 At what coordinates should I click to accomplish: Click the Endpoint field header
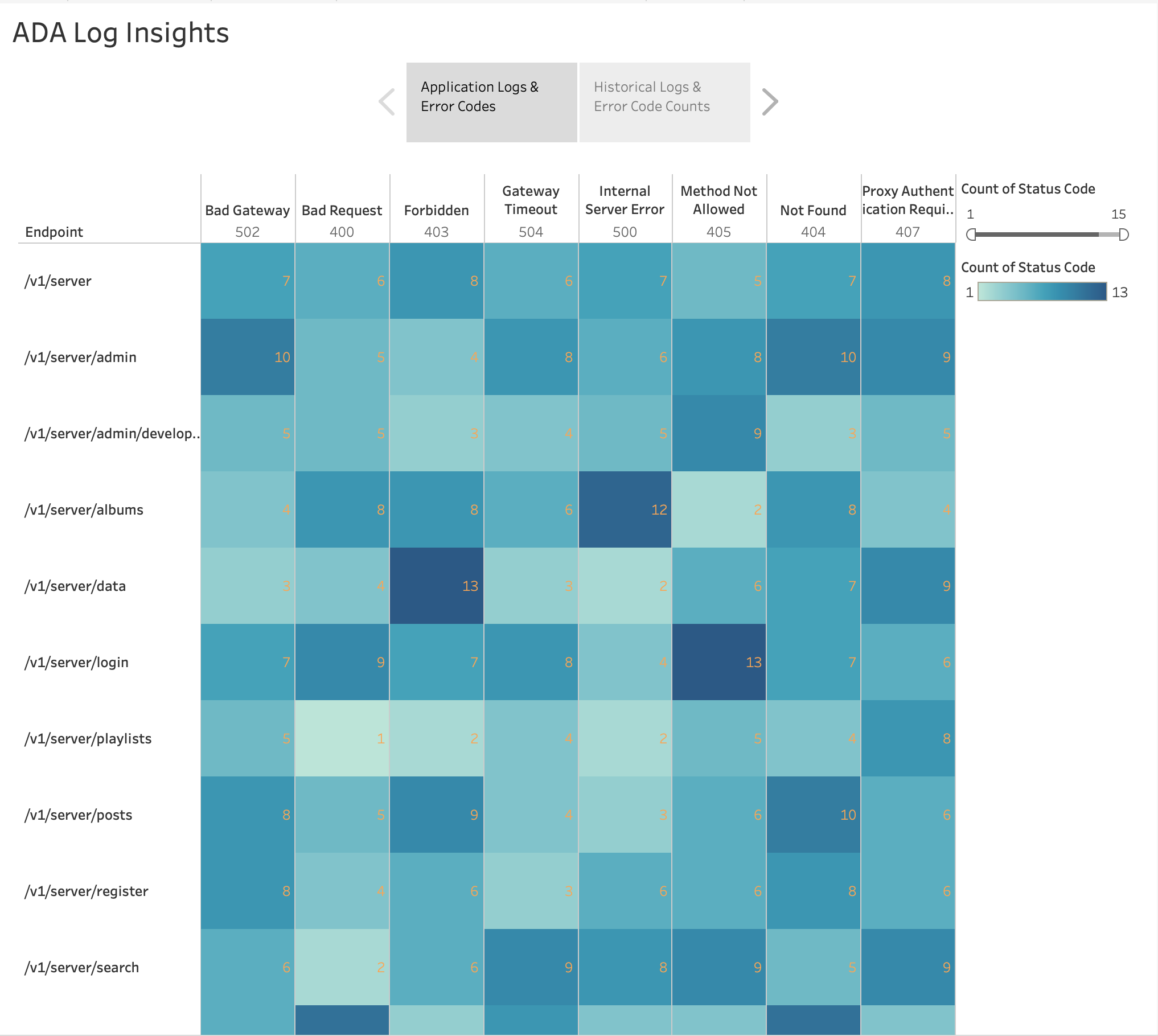(54, 232)
